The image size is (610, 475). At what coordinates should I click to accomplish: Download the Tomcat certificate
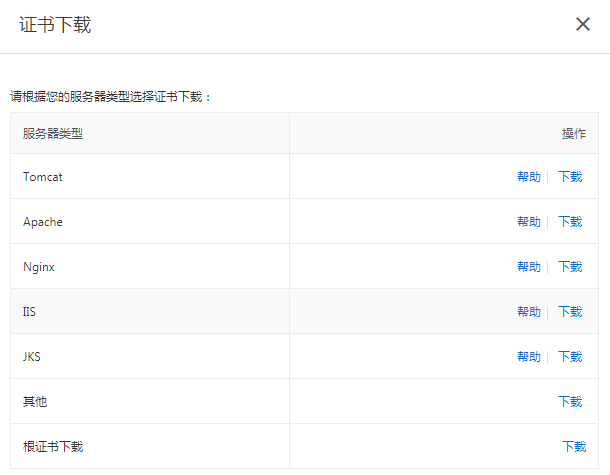(x=570, y=177)
